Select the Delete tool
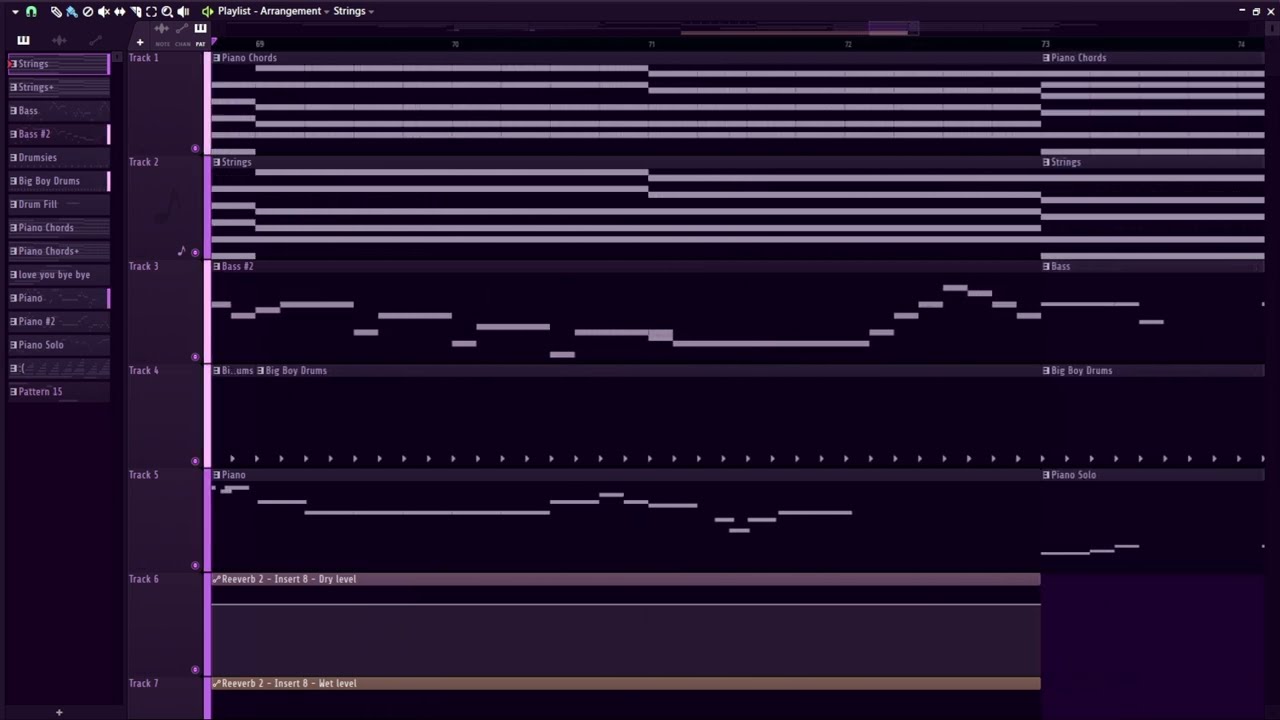Screen dimensions: 1280x720 (87, 11)
